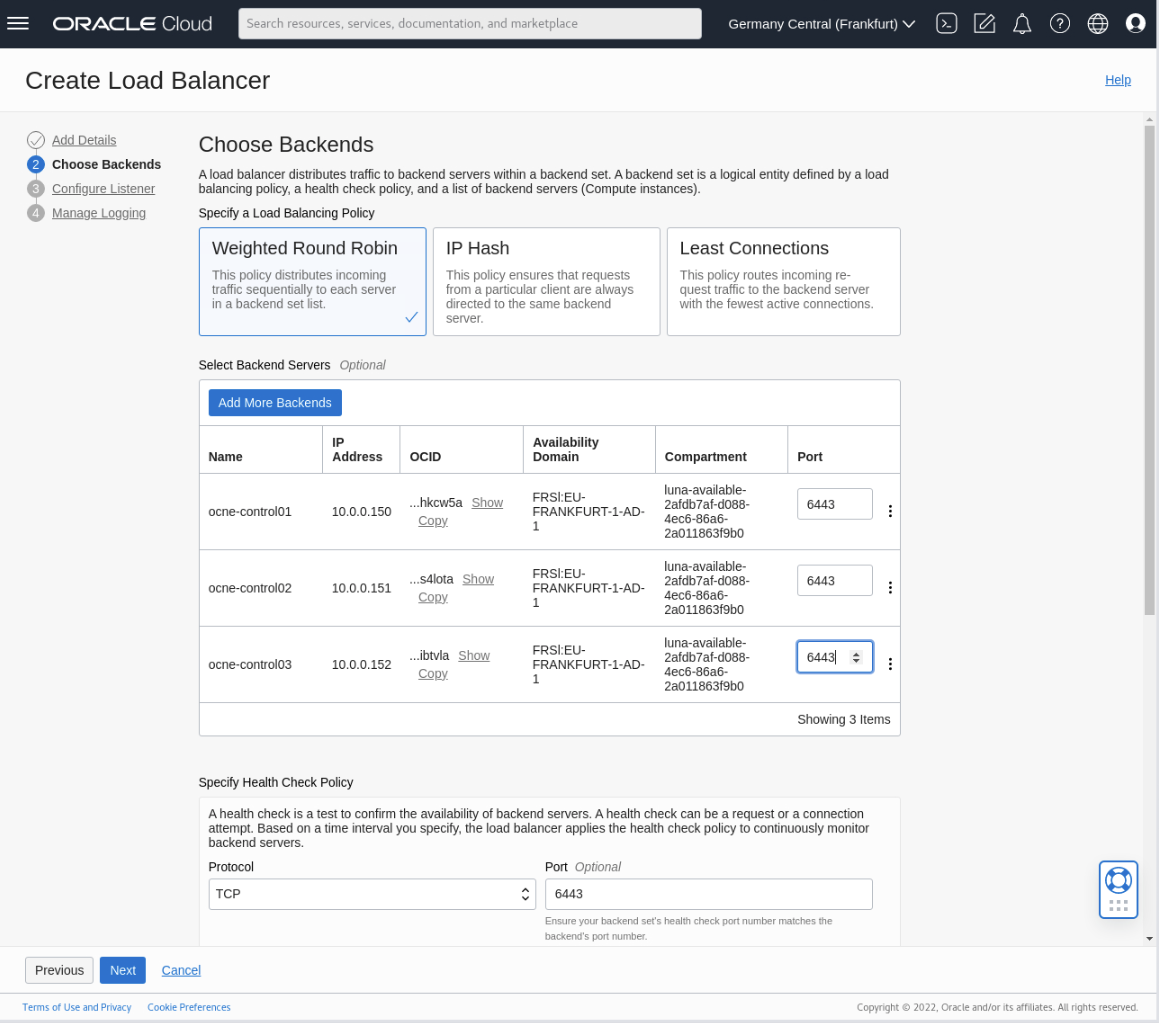Viewport: 1159px width, 1023px height.
Task: Launch the Cloud Shell terminal
Action: 946,22
